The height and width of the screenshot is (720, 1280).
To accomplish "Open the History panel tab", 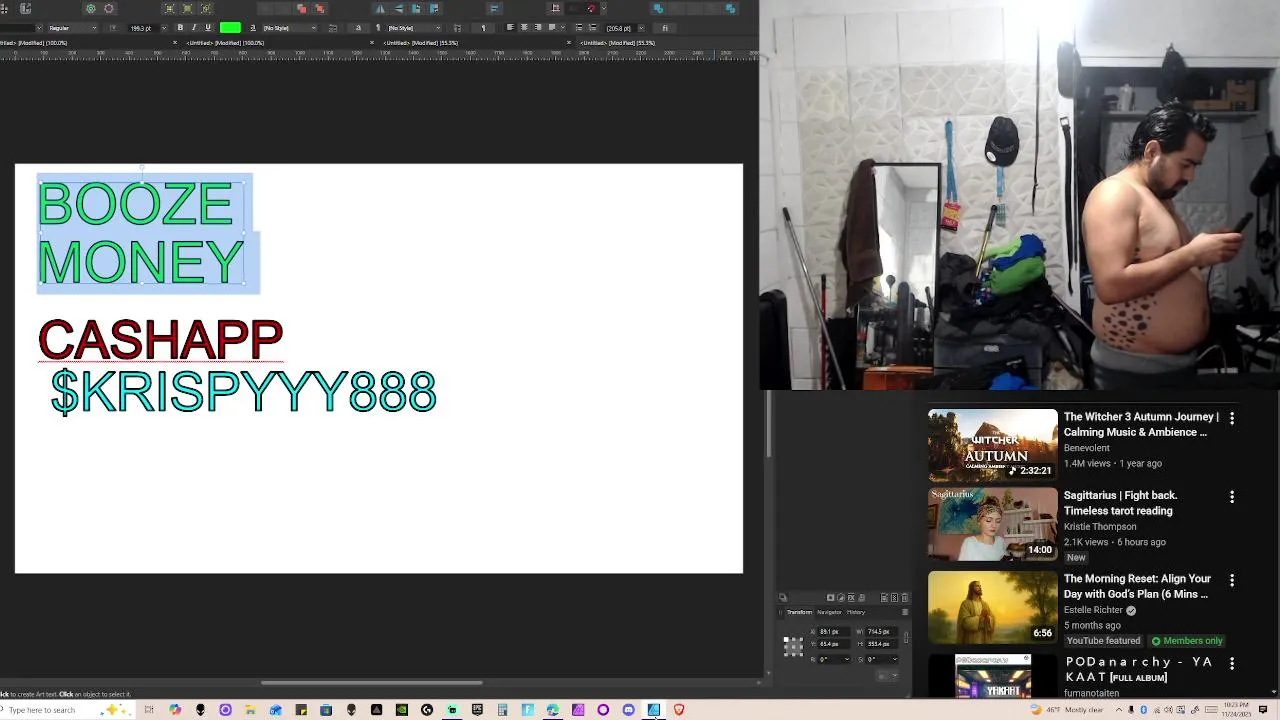I will point(856,612).
